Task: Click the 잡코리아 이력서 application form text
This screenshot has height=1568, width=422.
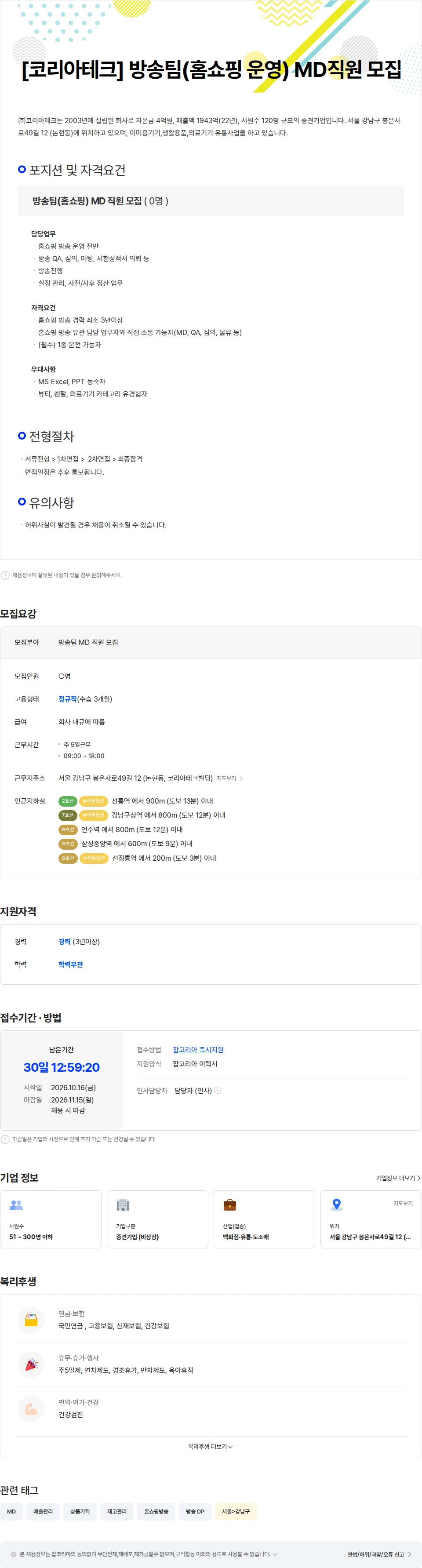Action: [x=195, y=1064]
